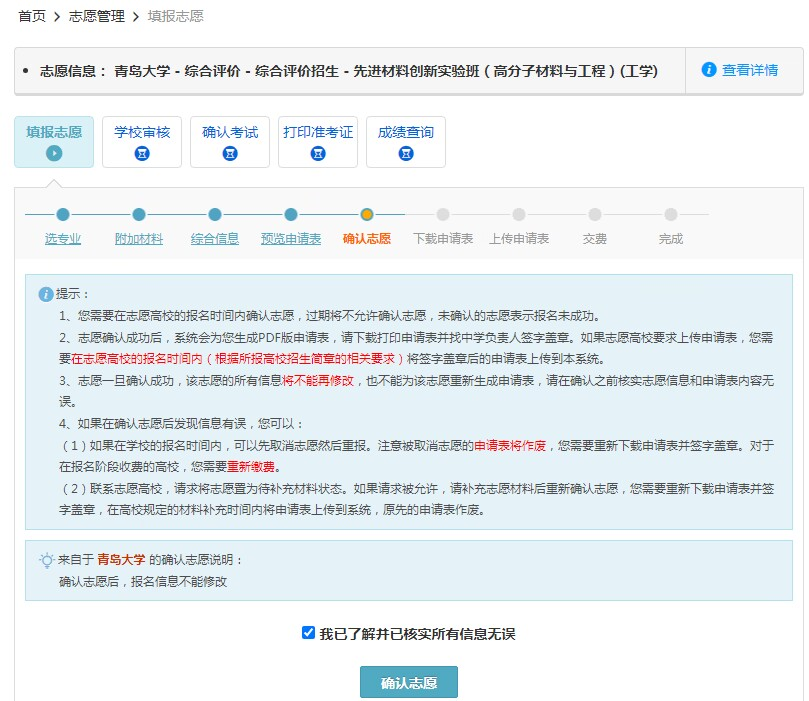This screenshot has height=701, width=809.
Task: Click the info icon beside 查看详情
Action: click(709, 70)
